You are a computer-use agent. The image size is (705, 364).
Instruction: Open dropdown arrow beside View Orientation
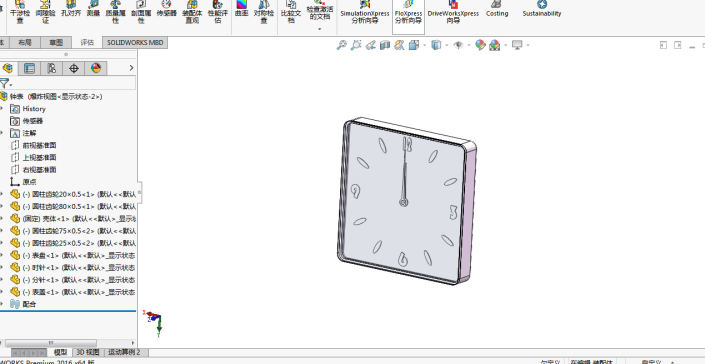pyautogui.click(x=424, y=45)
